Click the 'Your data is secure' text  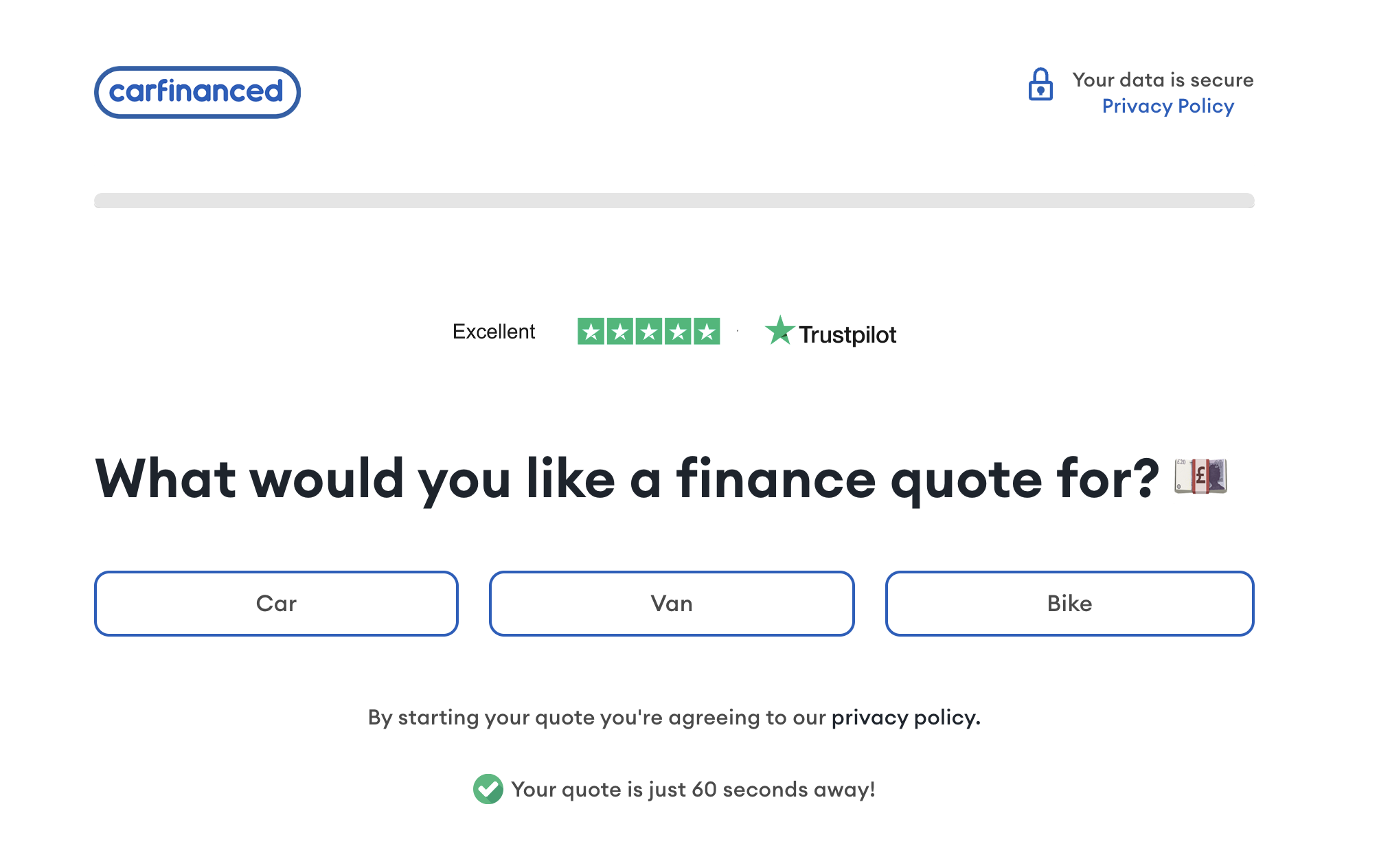pyautogui.click(x=1163, y=80)
